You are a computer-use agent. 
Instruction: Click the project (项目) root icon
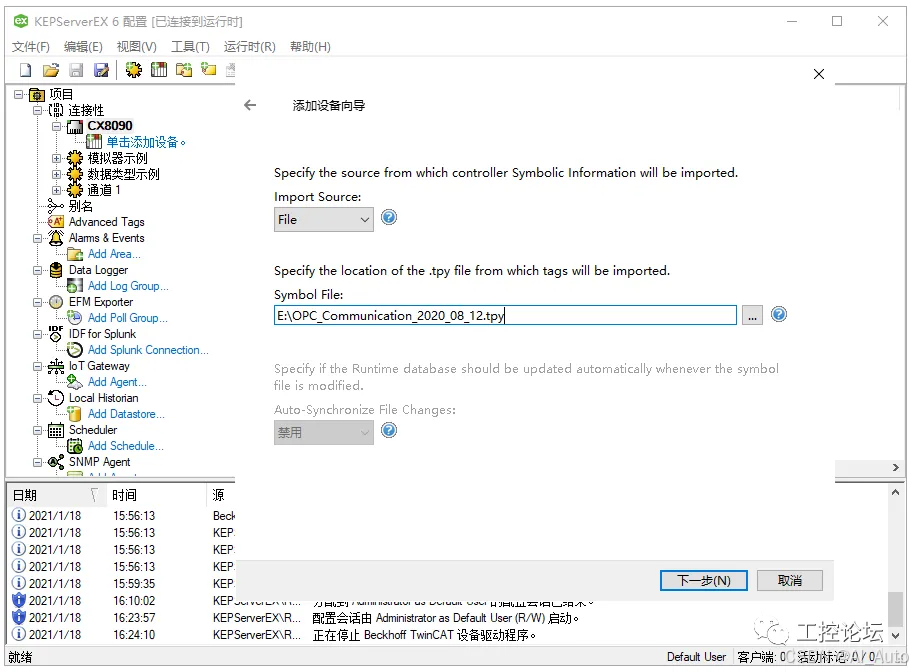[x=37, y=94]
